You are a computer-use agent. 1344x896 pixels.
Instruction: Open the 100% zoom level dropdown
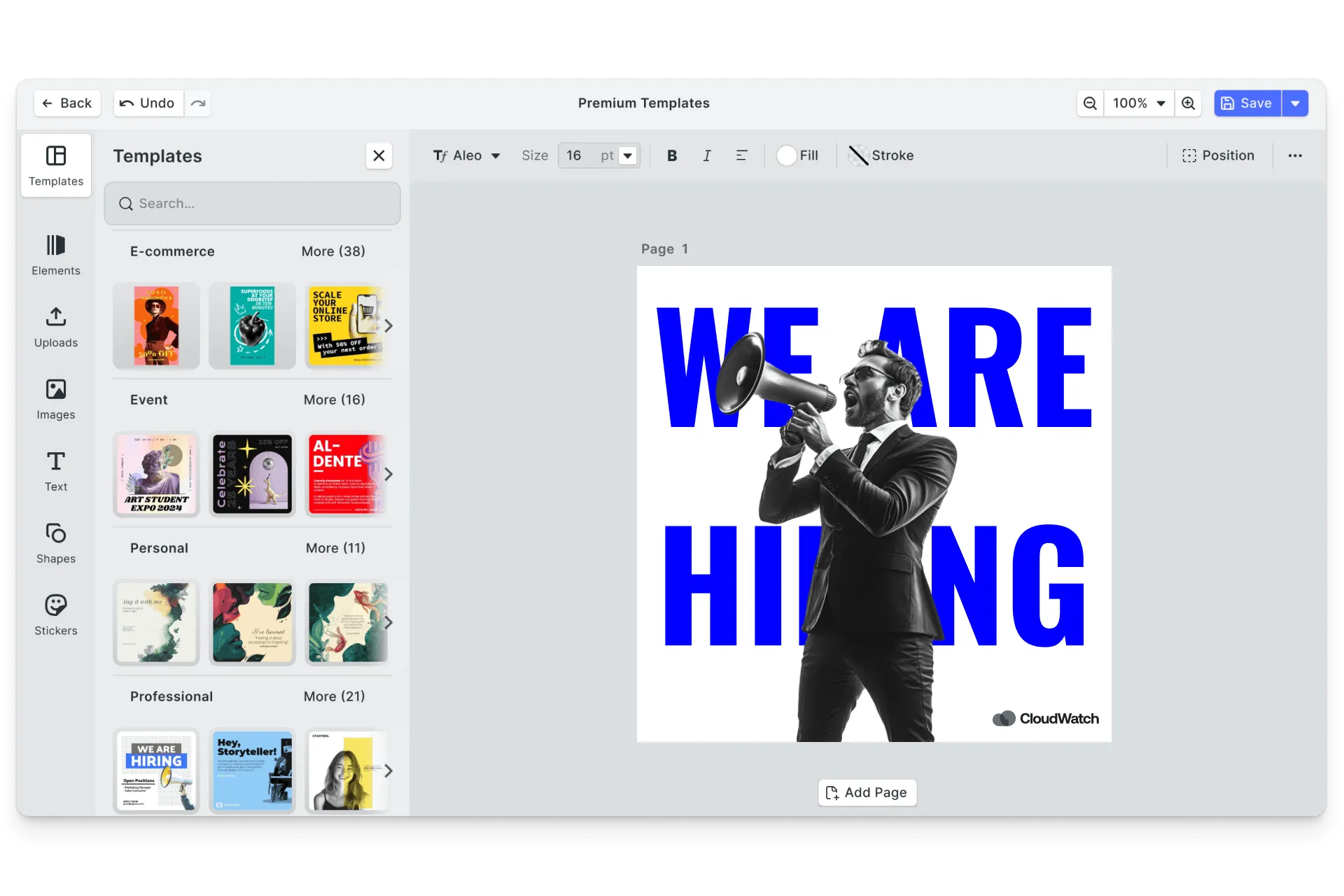(1139, 103)
